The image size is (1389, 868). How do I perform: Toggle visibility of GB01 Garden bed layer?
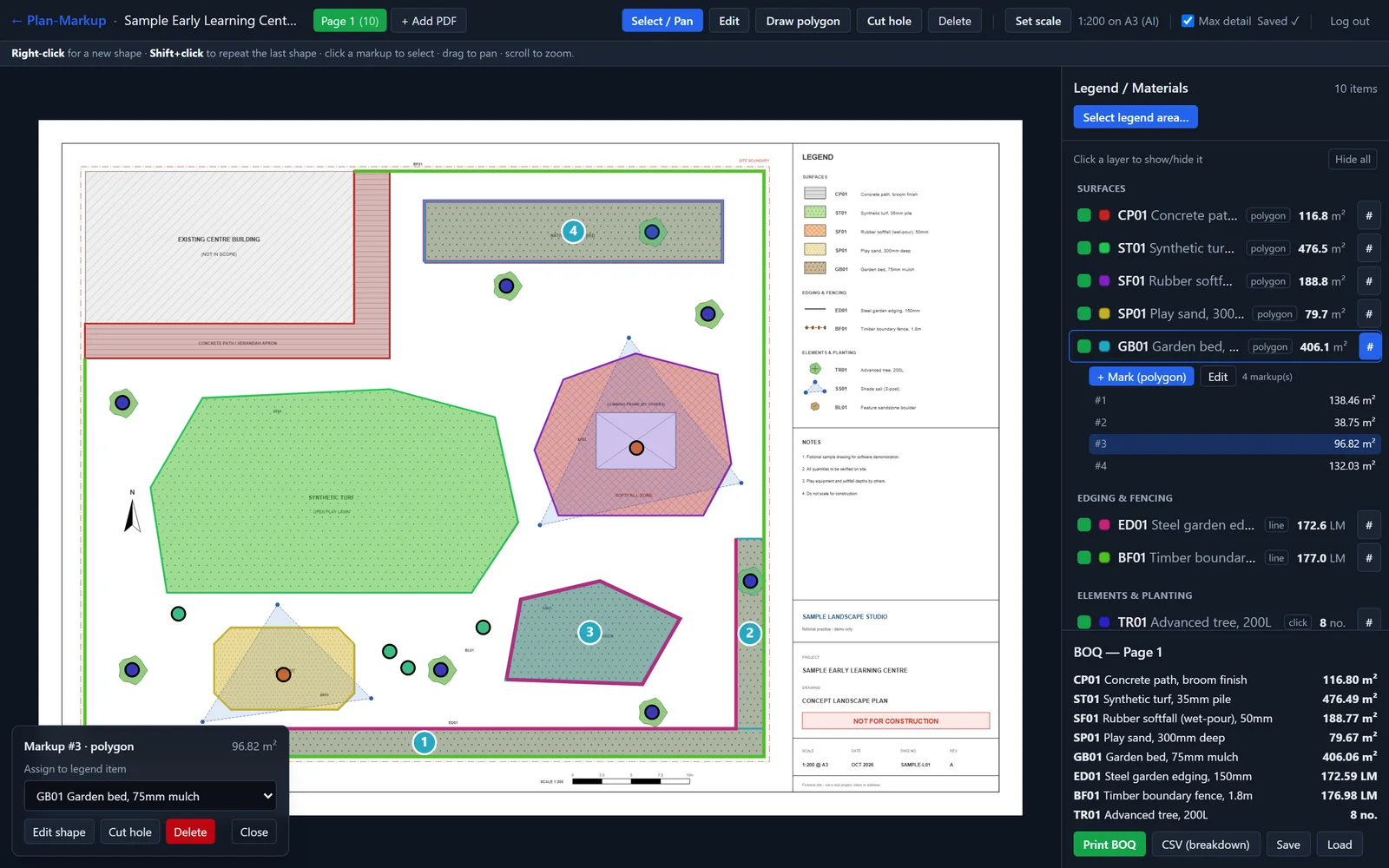coord(1084,346)
